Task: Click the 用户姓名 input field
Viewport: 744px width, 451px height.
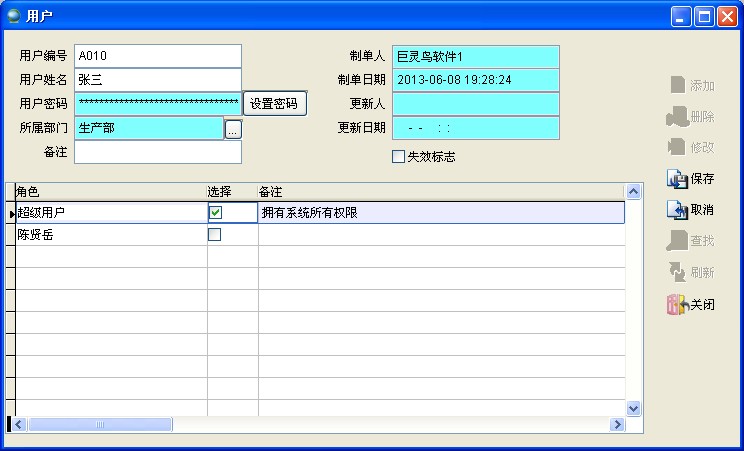Action: pos(158,80)
